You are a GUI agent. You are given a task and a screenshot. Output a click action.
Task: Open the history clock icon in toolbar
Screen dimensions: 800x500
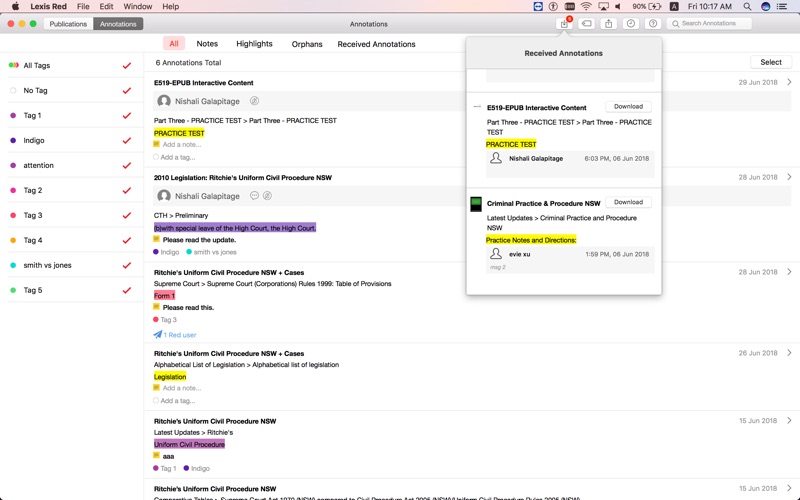[631, 23]
